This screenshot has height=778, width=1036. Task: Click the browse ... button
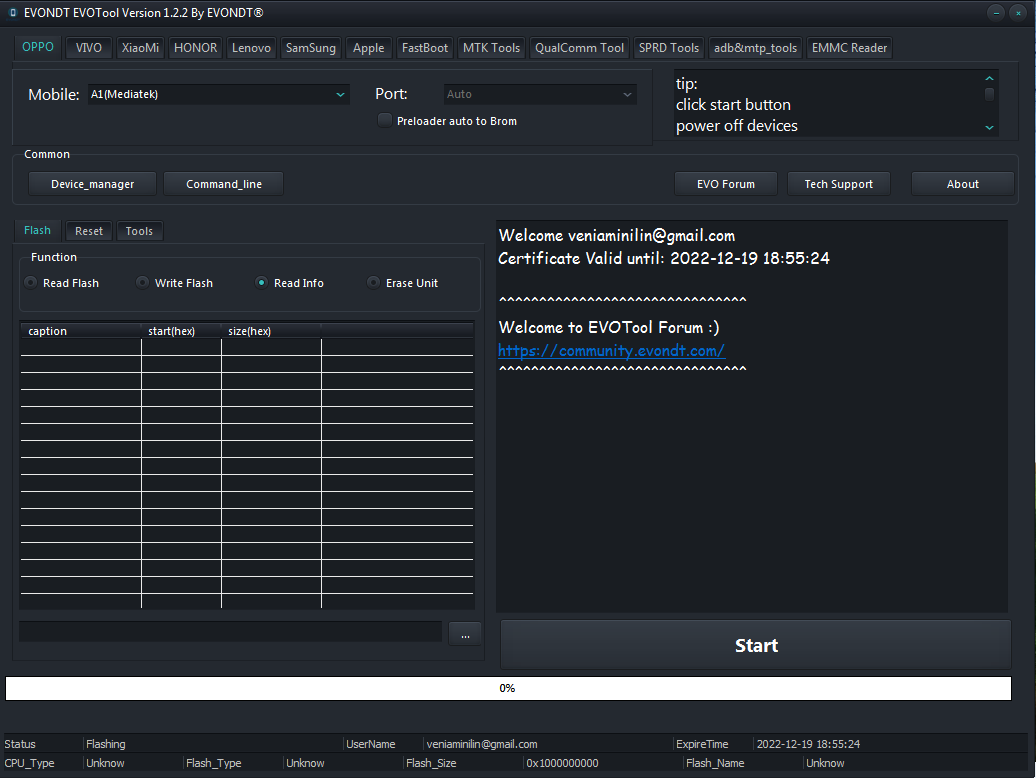coord(465,635)
